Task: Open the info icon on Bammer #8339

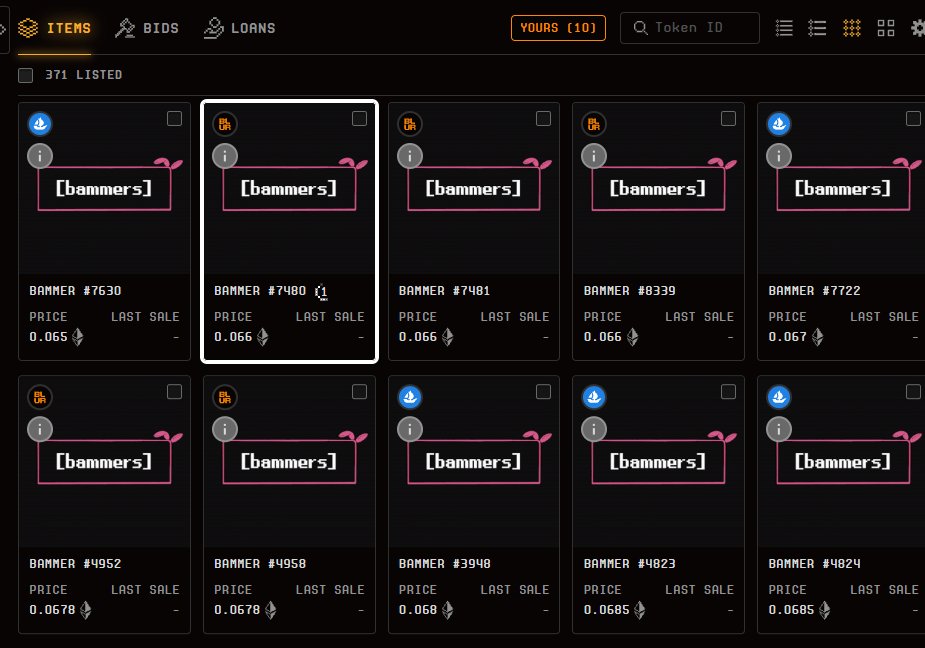Action: 594,156
